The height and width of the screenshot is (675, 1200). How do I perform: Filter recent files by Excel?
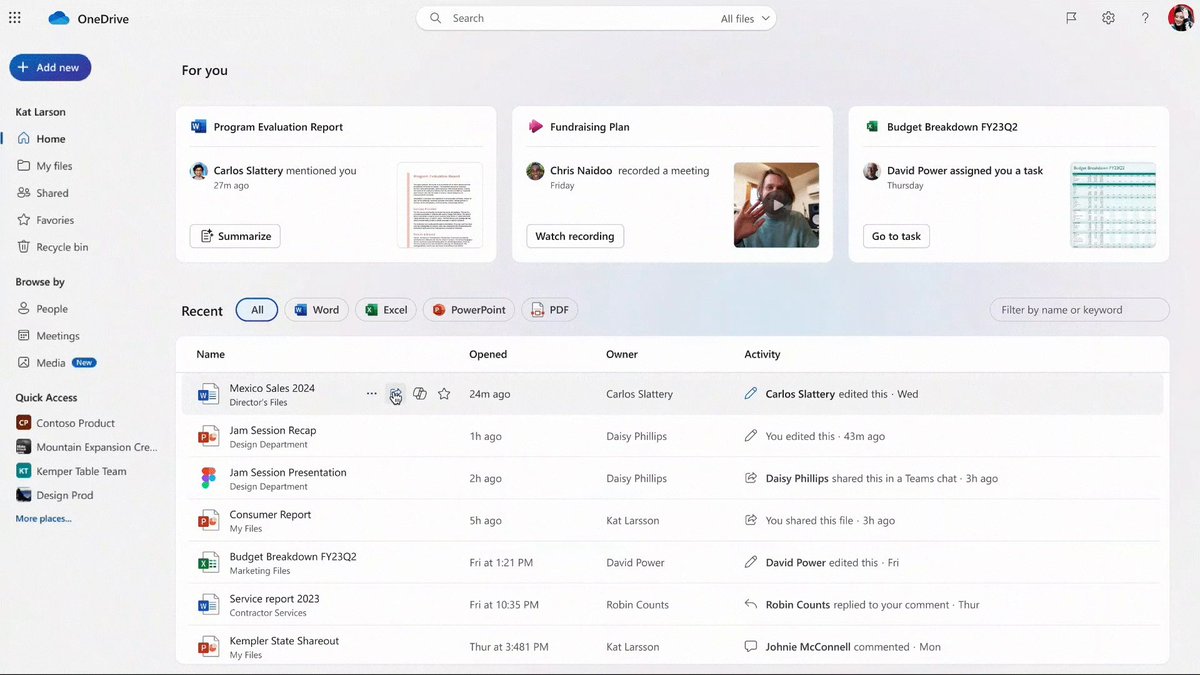coord(386,310)
